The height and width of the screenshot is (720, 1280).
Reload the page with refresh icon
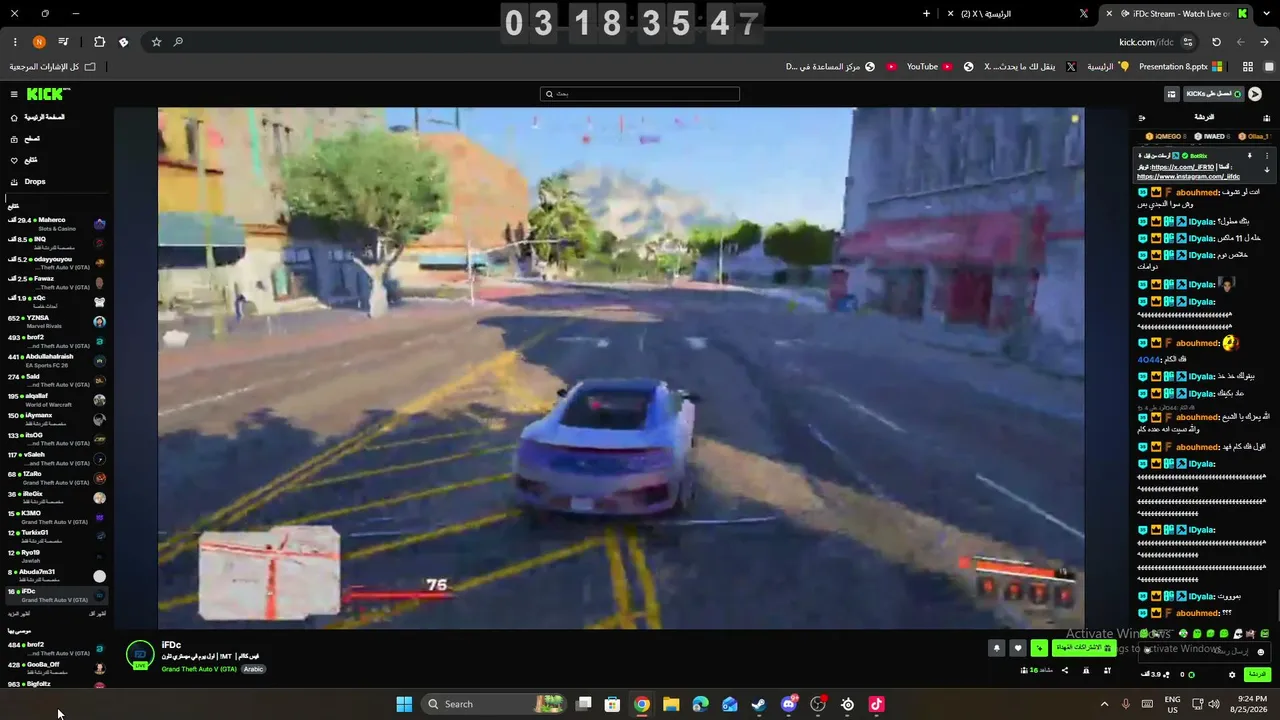1216,42
